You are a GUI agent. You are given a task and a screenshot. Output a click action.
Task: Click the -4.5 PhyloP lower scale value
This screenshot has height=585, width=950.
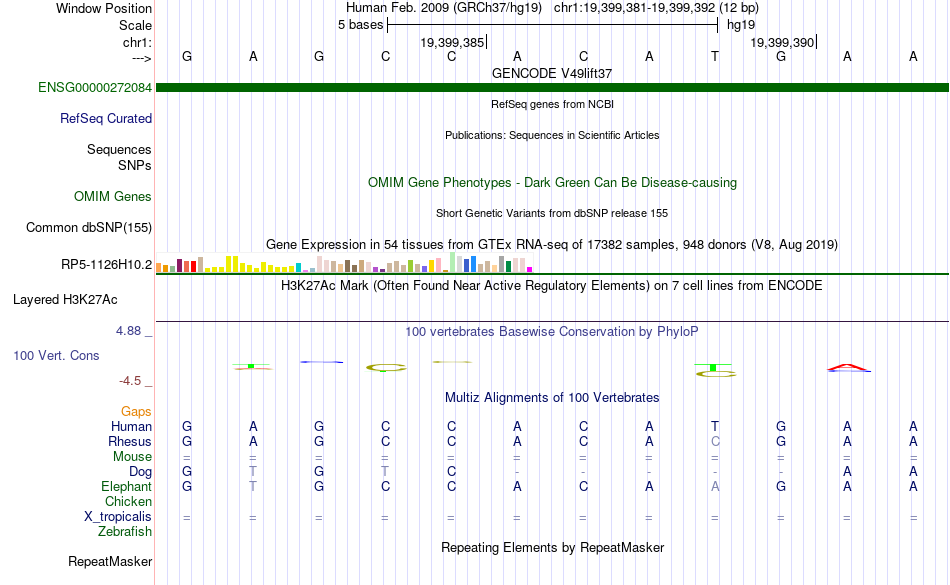click(x=130, y=380)
